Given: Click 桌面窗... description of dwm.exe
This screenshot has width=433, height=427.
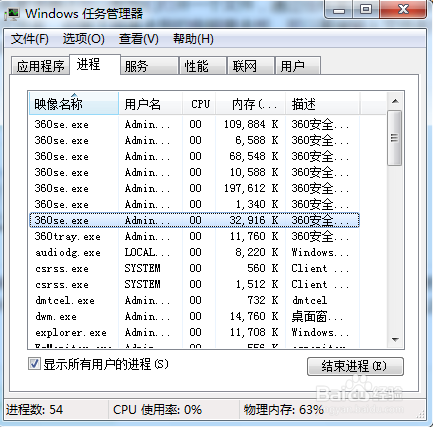Looking at the screenshot, I should (x=317, y=316).
